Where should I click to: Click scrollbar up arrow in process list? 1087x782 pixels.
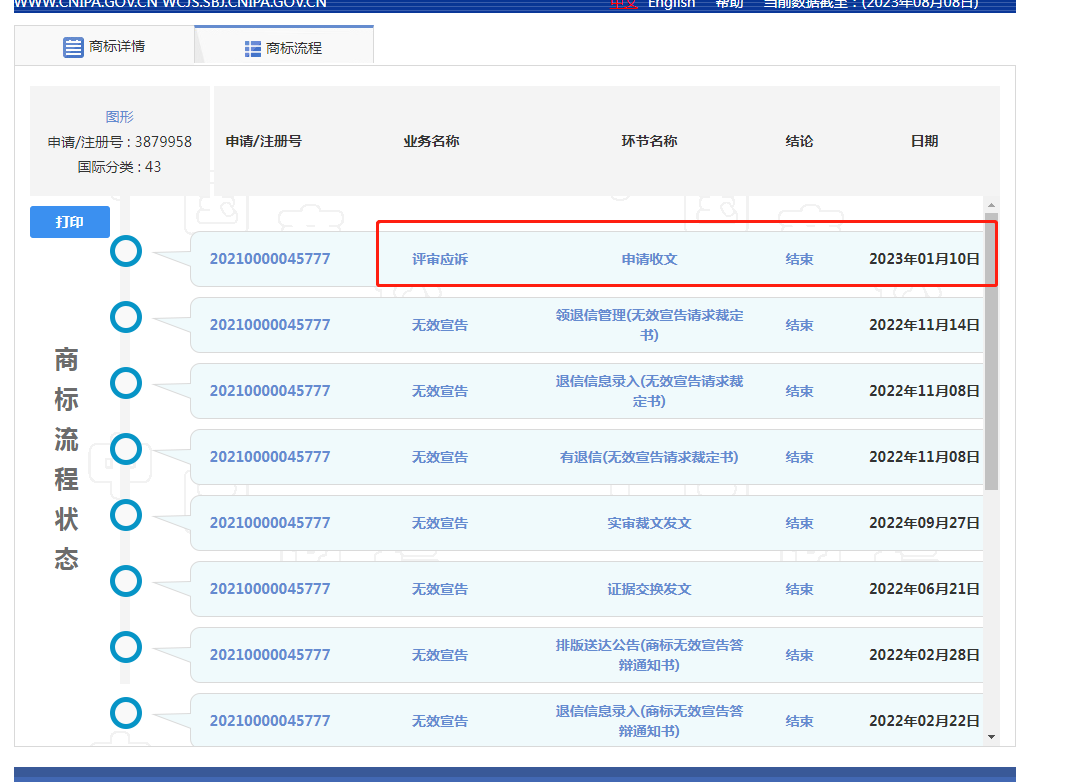click(x=991, y=204)
